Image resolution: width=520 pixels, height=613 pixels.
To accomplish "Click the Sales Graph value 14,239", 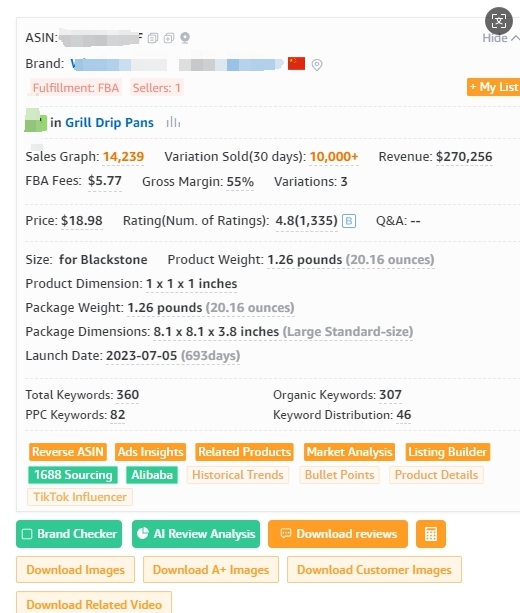I will 124,157.
